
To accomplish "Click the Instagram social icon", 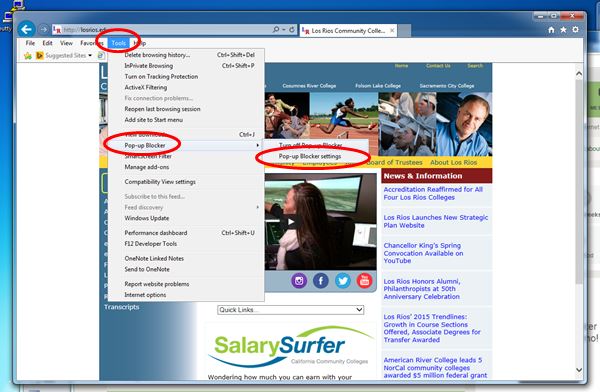I will pyautogui.click(x=299, y=281).
